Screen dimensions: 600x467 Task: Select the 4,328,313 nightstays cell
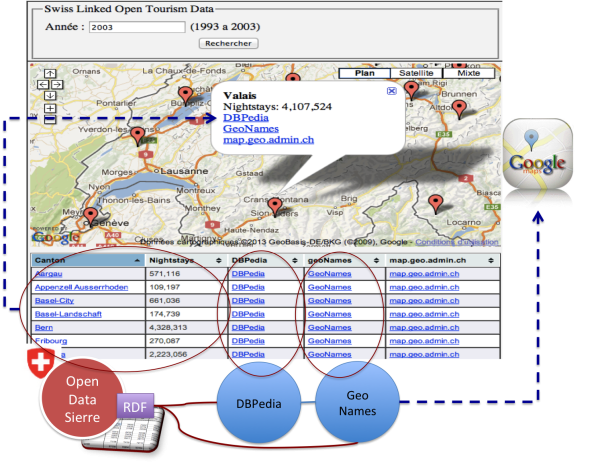point(186,327)
